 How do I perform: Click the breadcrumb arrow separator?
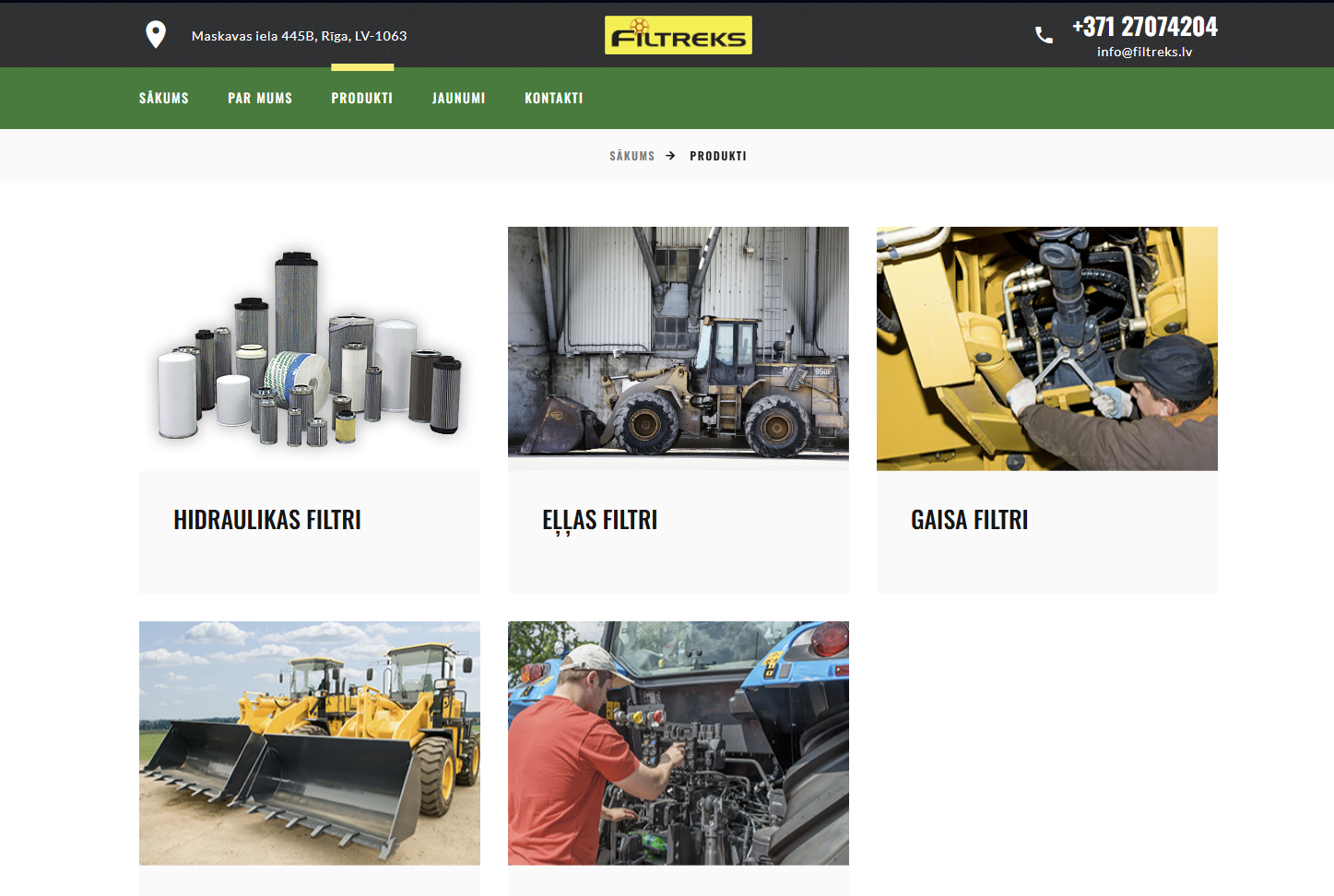670,156
